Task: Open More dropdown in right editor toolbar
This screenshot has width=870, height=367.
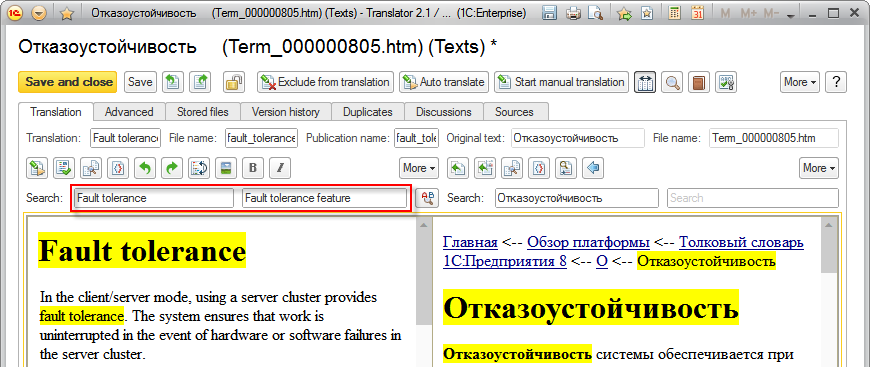Action: pos(819,168)
